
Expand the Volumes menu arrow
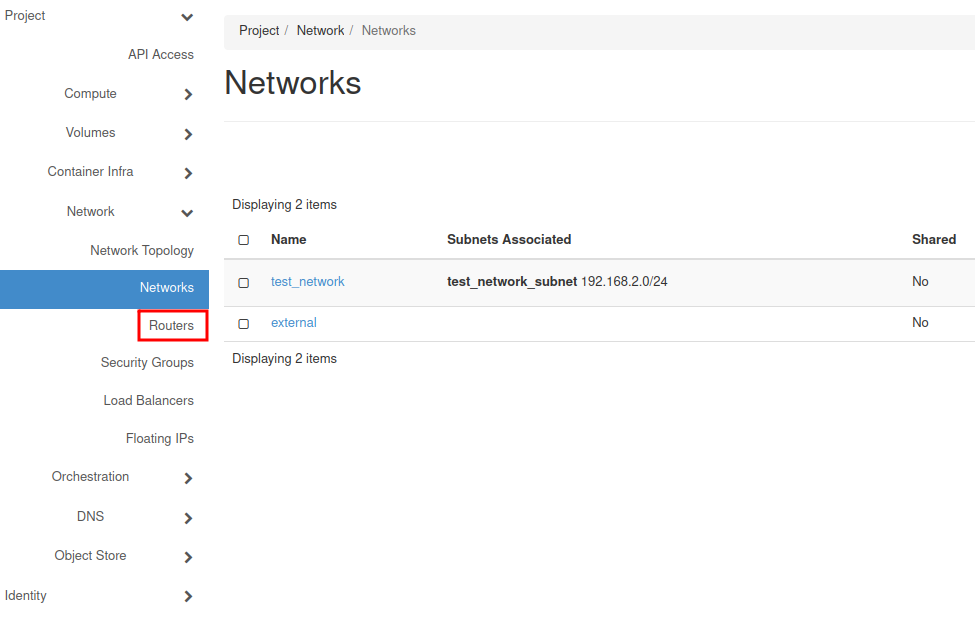pyautogui.click(x=188, y=134)
